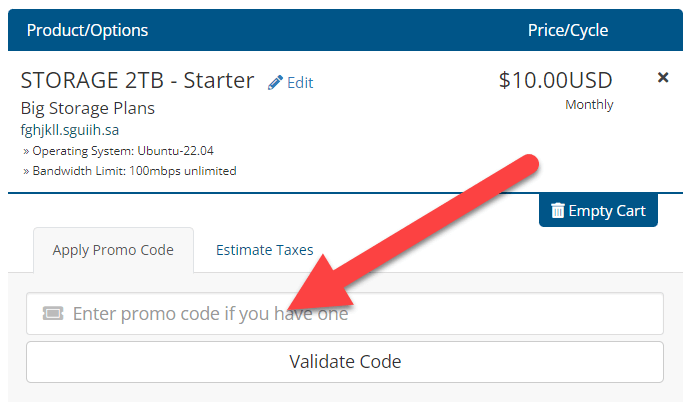Click the Bandwidth Limit 100mbps line
Screen dimensions: 684x406
pyautogui.click(x=129, y=171)
